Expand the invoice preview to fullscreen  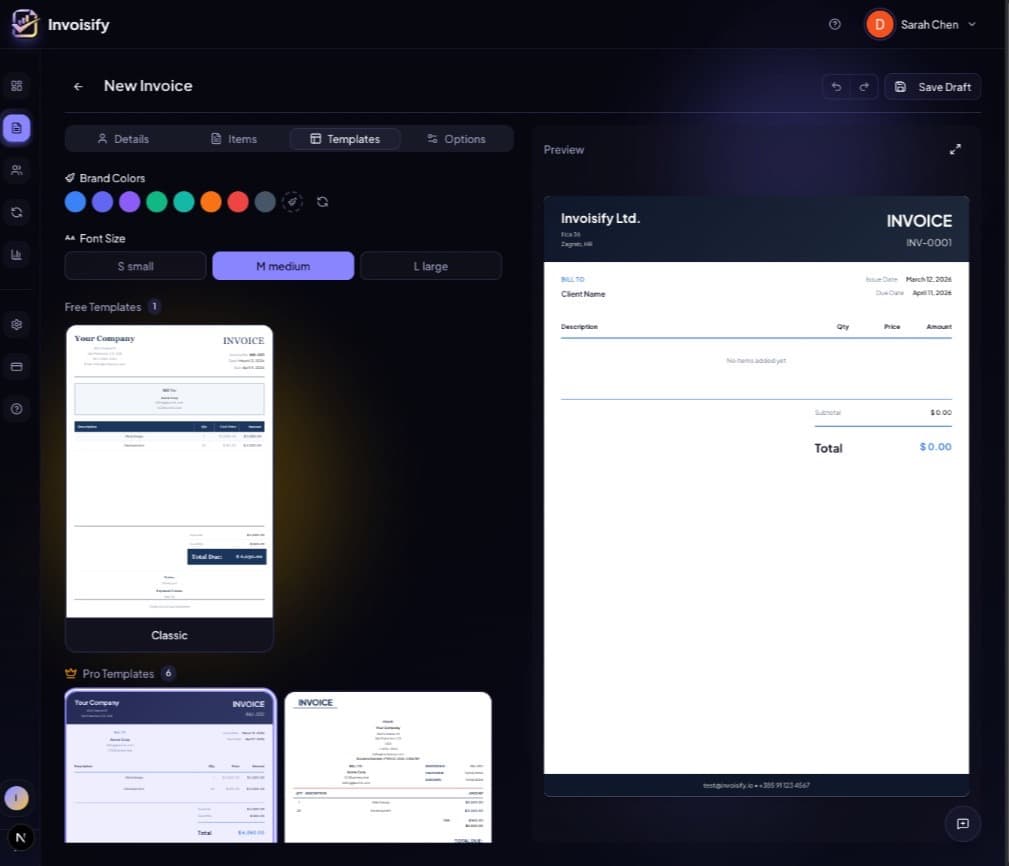click(x=955, y=148)
